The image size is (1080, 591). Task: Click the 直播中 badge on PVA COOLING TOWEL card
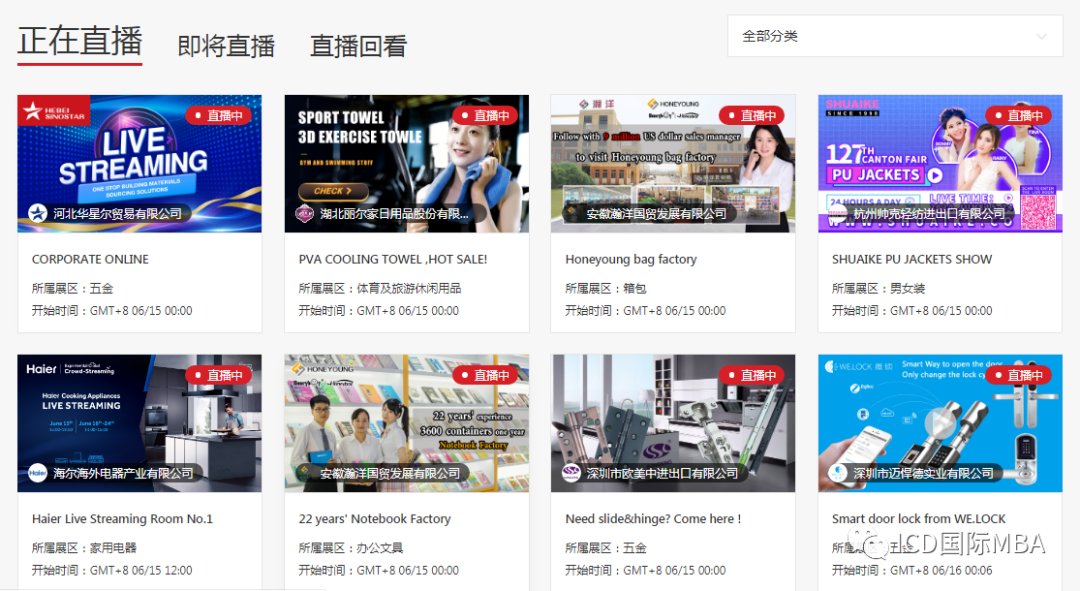(485, 115)
